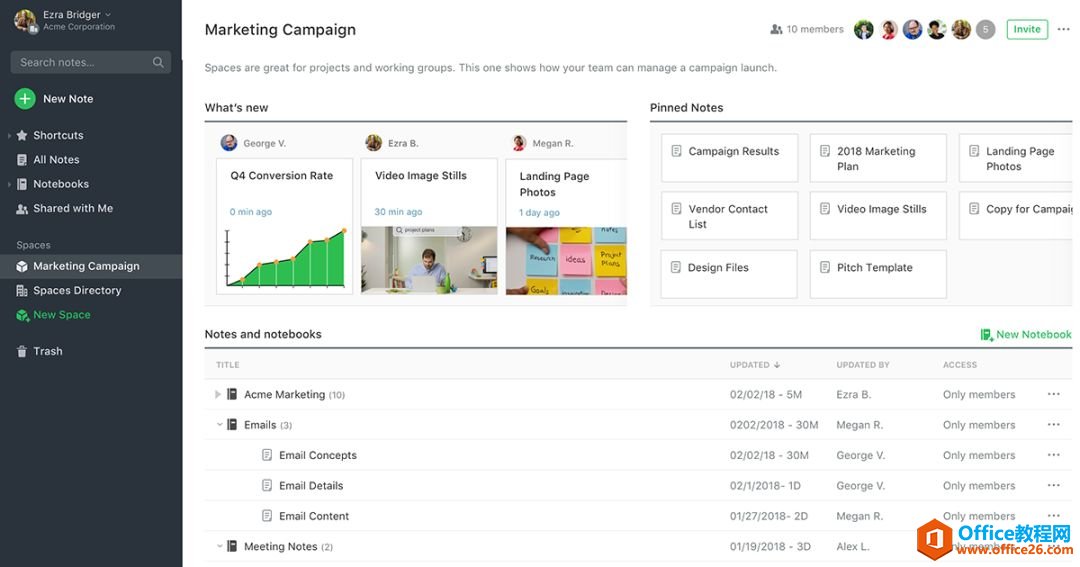1080x567 pixels.
Task: Click the Notebooks book icon in sidebar
Action: tap(22, 184)
